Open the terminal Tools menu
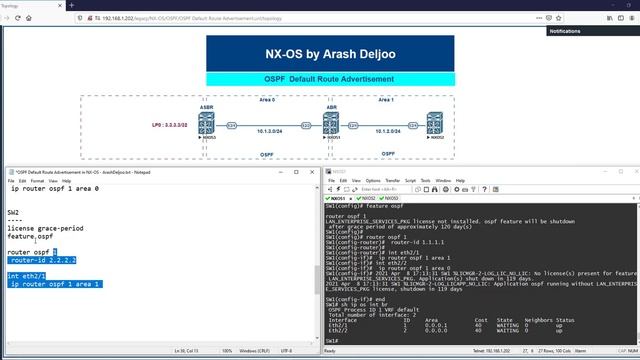This screenshot has height=360, width=640. pos(425,180)
